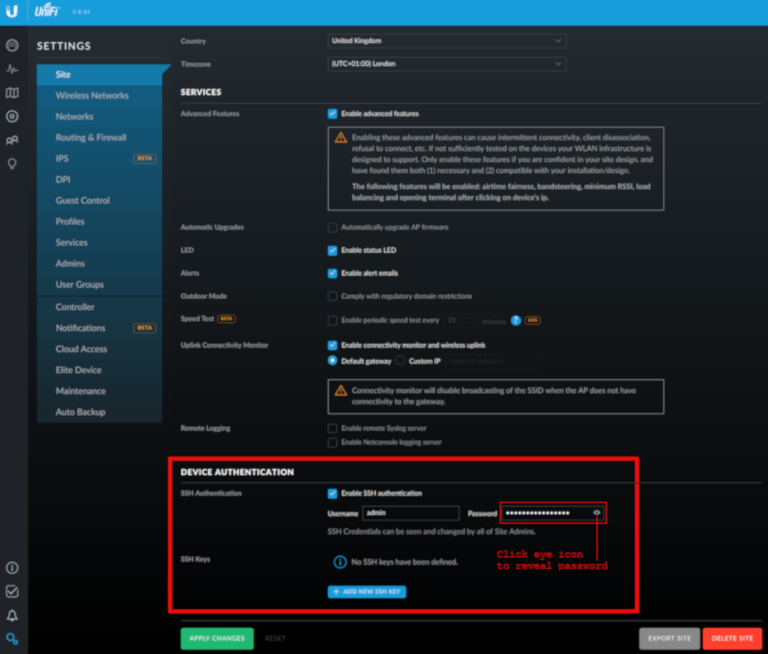The width and height of the screenshot is (768, 654).
Task: Toggle Enable status LED checkbox
Action: click(x=332, y=250)
